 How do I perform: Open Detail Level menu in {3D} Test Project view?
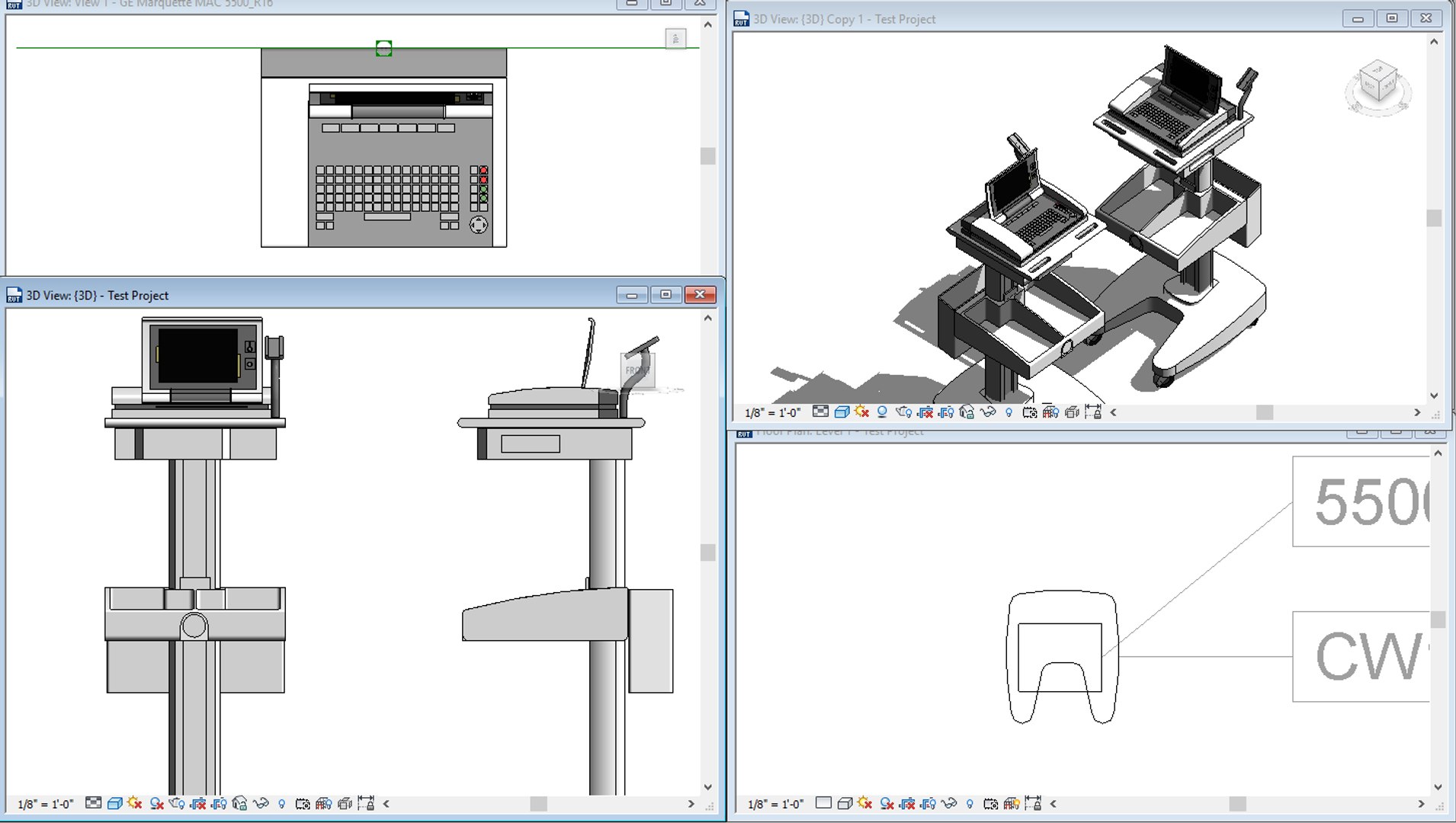coord(93,803)
